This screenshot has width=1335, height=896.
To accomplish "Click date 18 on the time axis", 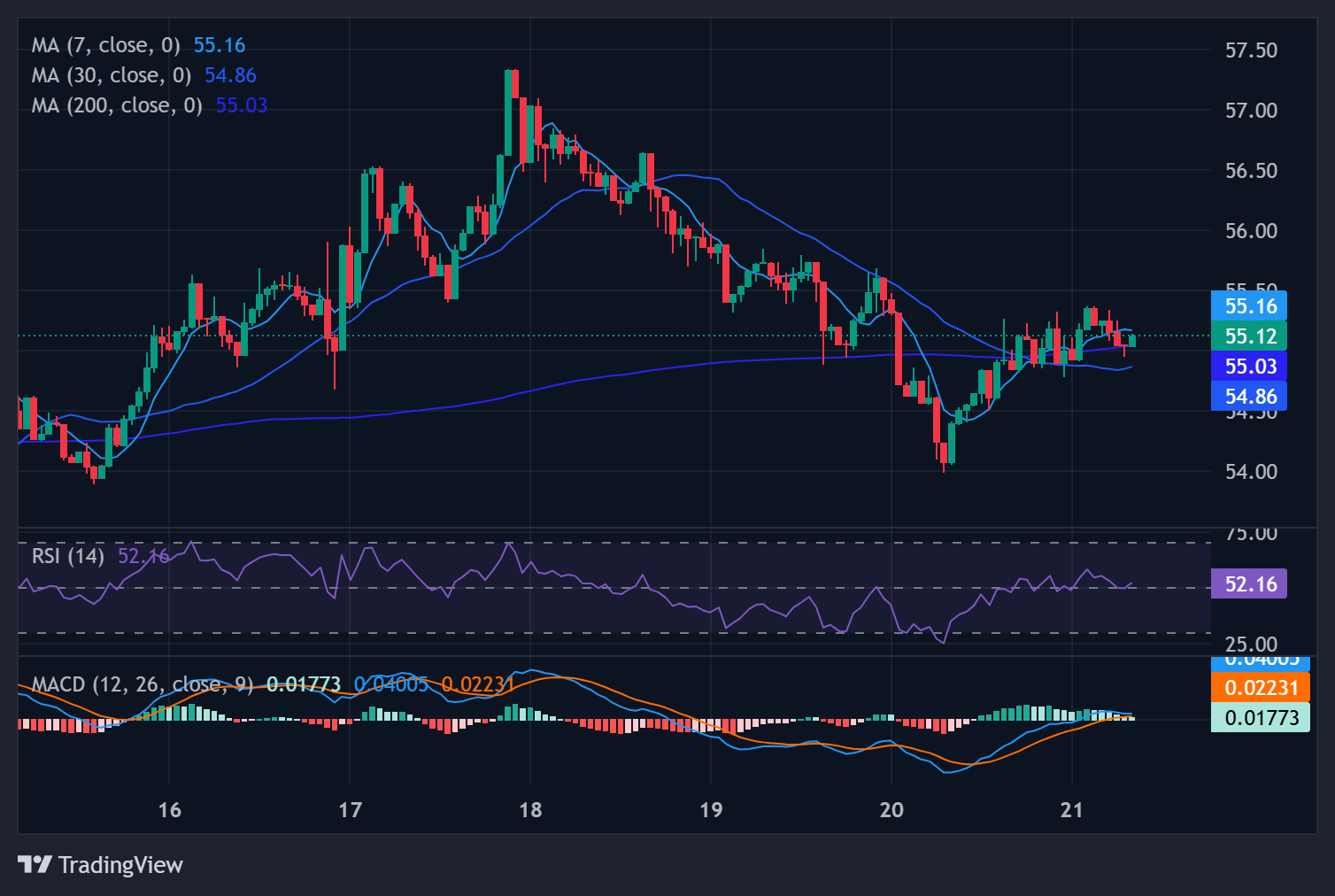I will click(x=530, y=810).
